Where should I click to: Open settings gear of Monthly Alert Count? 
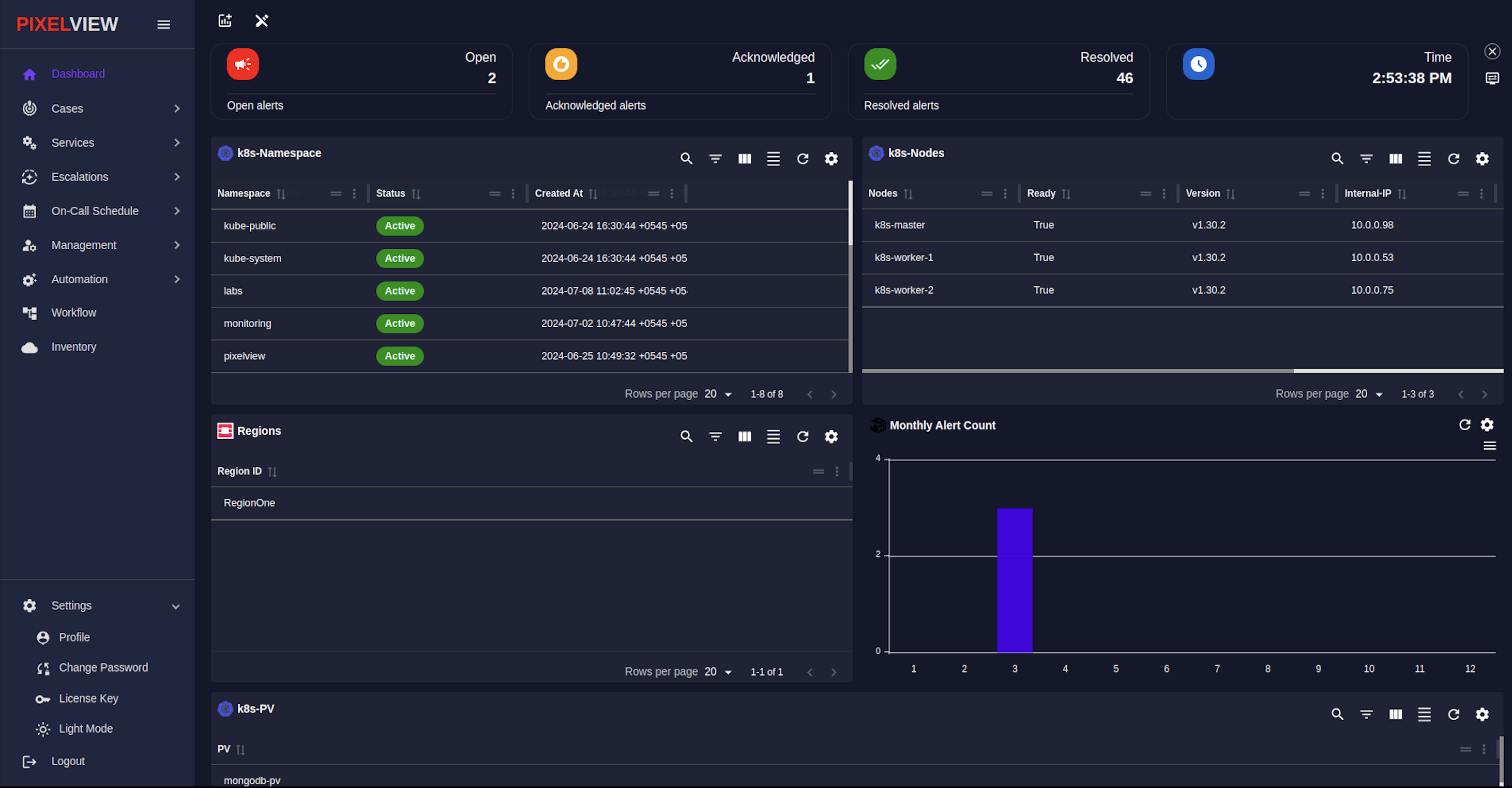click(1487, 425)
